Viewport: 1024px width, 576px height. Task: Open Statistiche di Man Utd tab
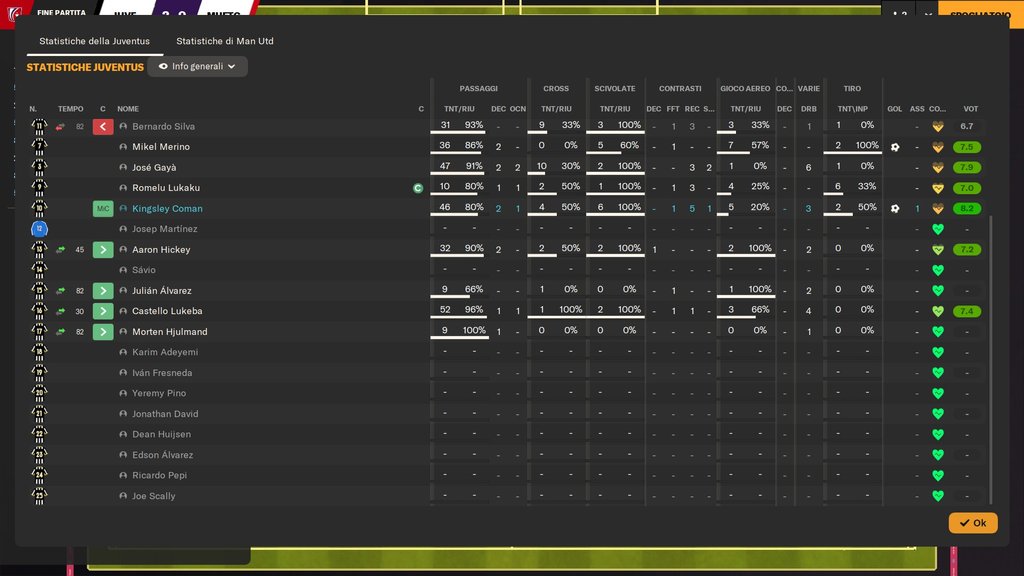coord(225,41)
